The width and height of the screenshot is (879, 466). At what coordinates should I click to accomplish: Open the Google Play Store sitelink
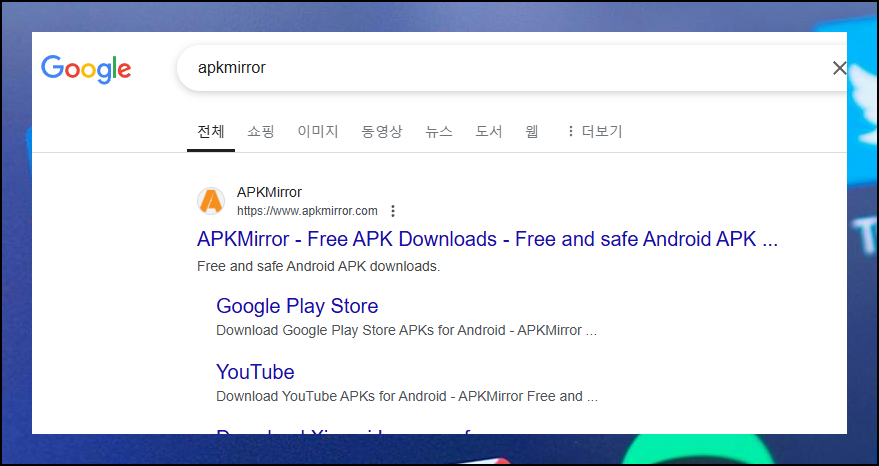click(x=297, y=306)
